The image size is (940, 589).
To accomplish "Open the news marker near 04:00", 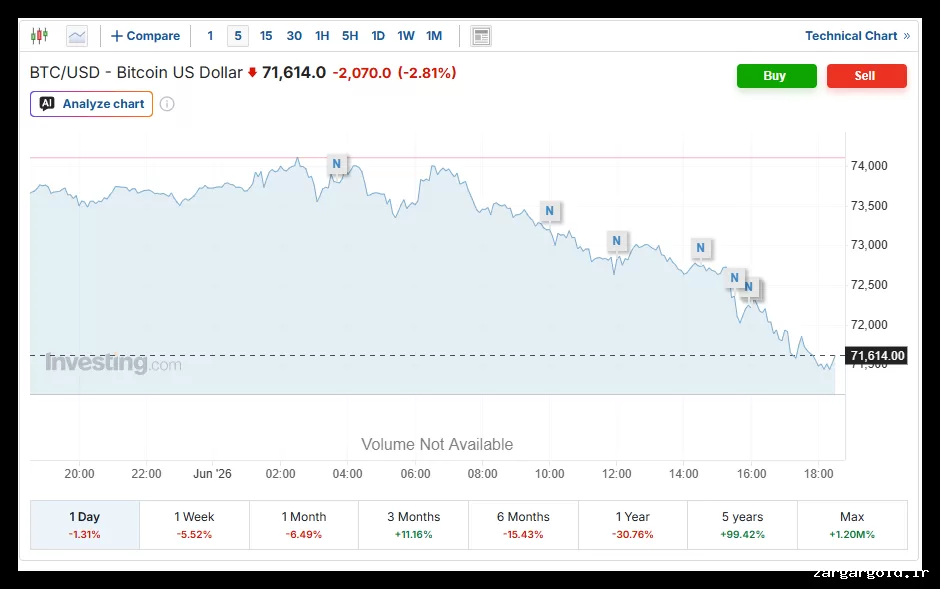I will click(337, 164).
